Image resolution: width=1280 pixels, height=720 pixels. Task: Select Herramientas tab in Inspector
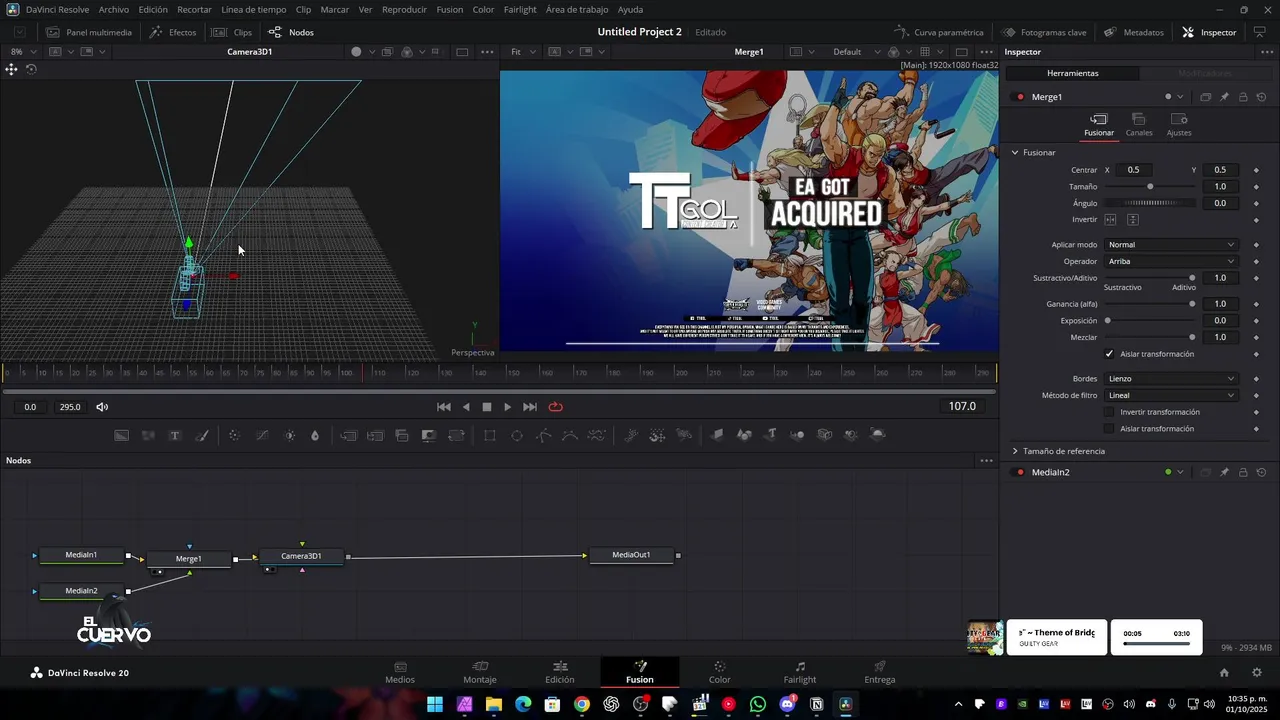tap(1072, 73)
